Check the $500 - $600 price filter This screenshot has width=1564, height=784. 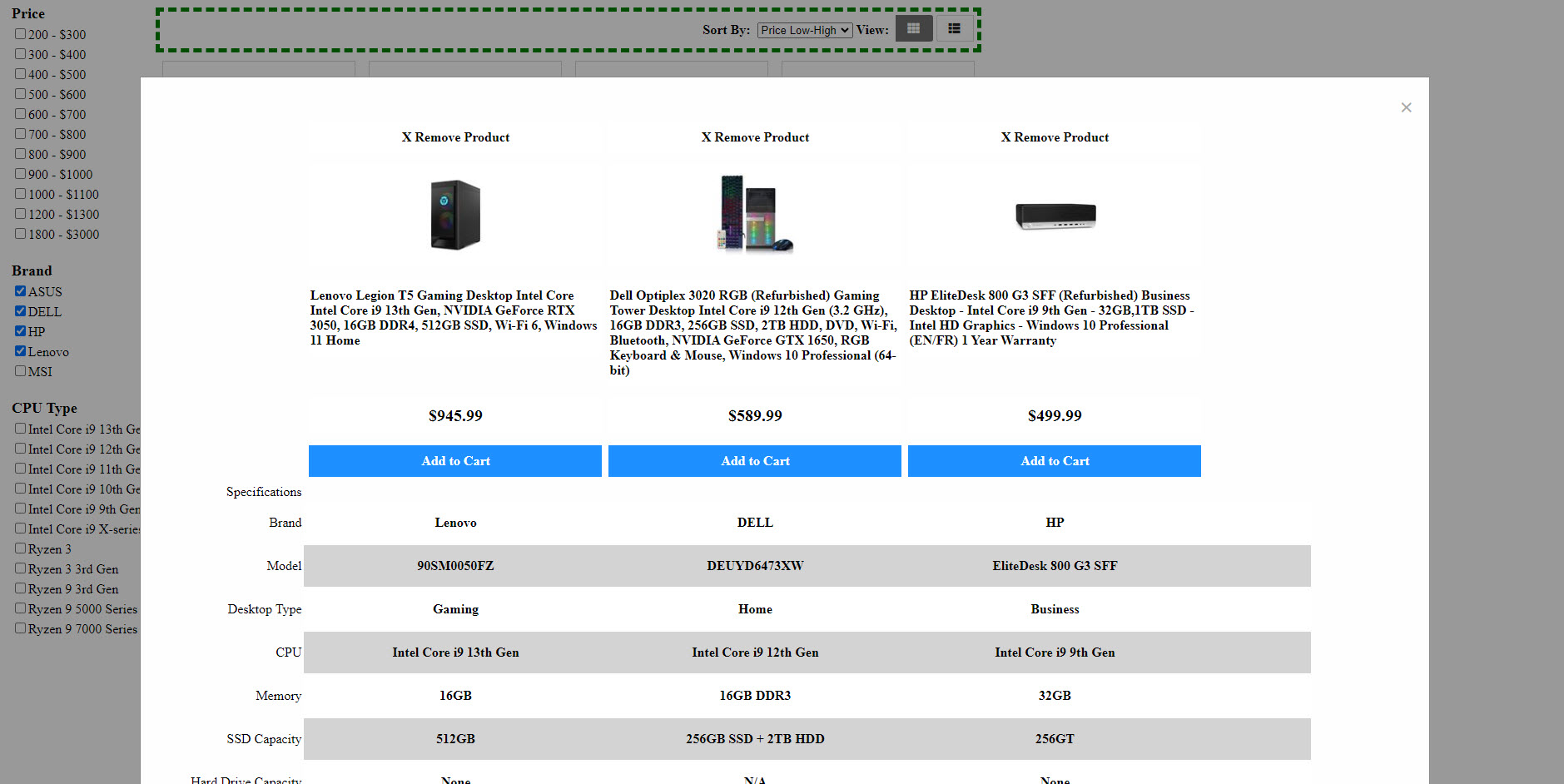click(20, 94)
